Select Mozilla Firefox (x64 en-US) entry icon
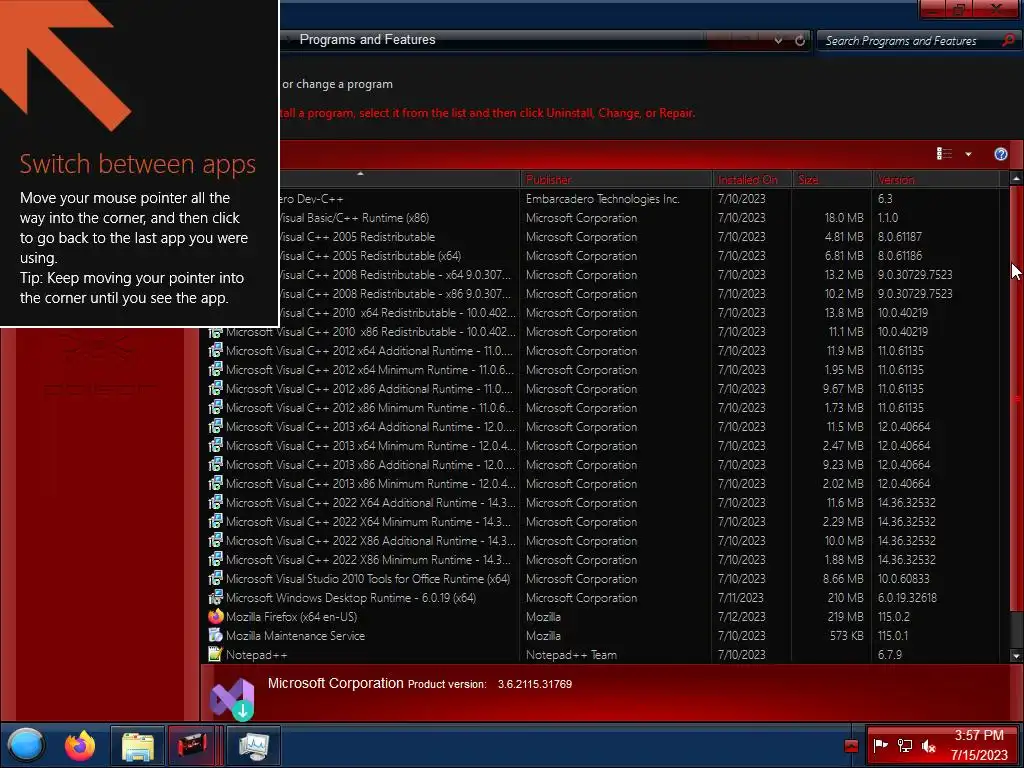The image size is (1024, 768). 216,616
